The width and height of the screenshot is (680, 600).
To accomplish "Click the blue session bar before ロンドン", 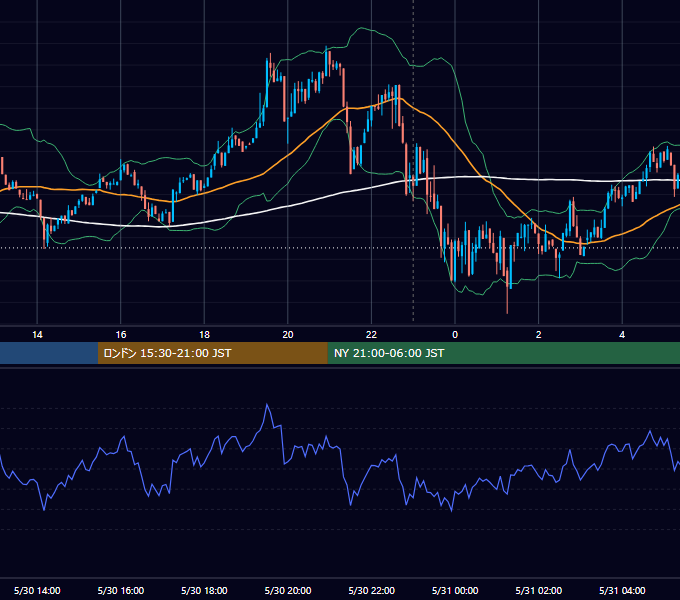I will point(49,353).
